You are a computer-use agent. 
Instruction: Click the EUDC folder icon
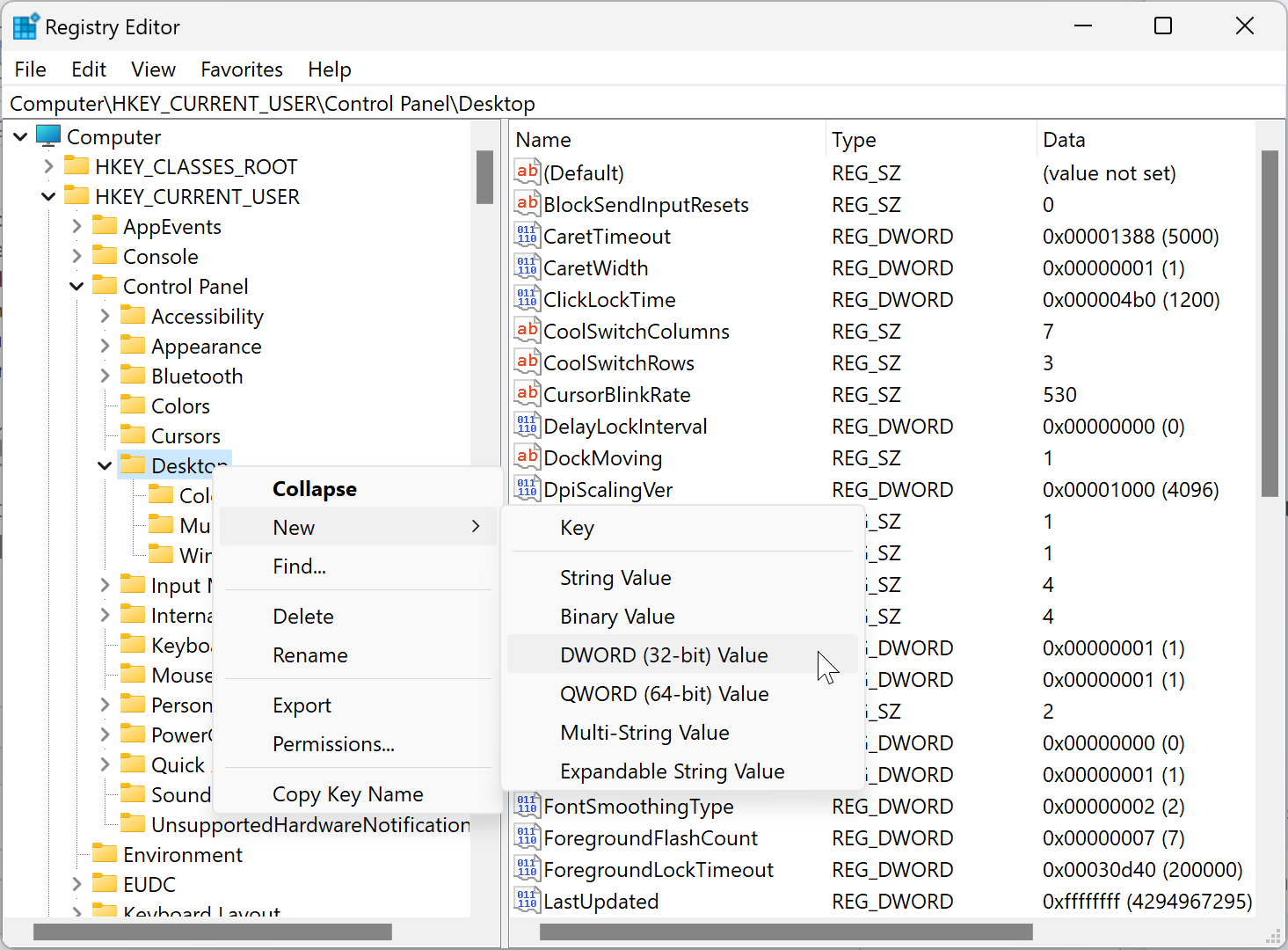tap(105, 884)
